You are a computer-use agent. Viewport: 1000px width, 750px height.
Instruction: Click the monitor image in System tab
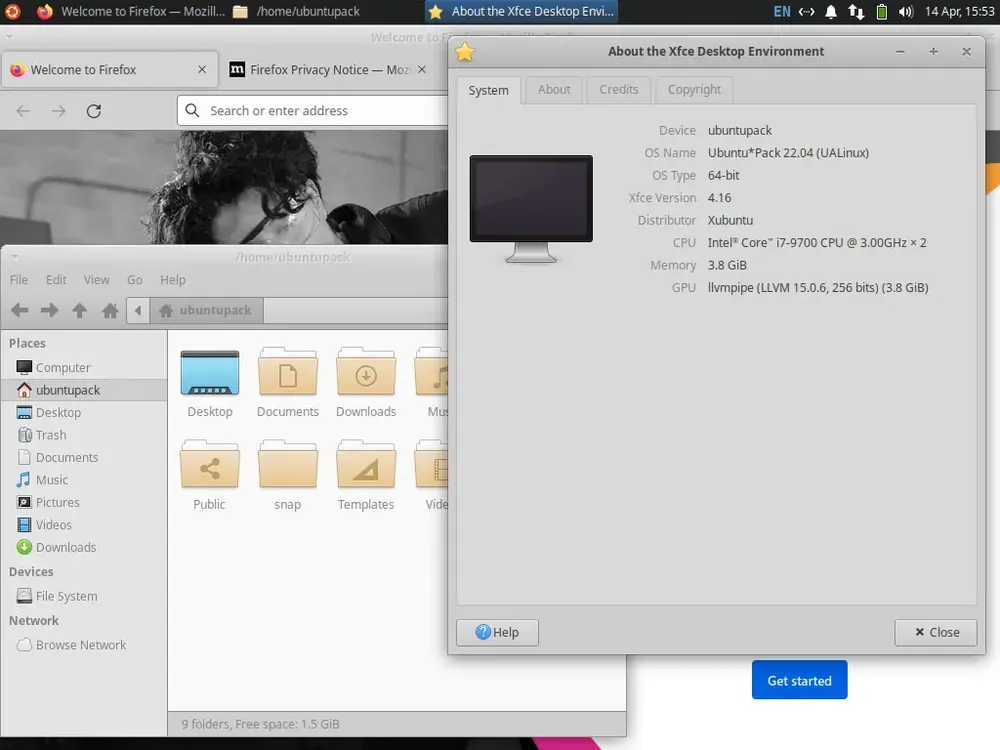[531, 209]
